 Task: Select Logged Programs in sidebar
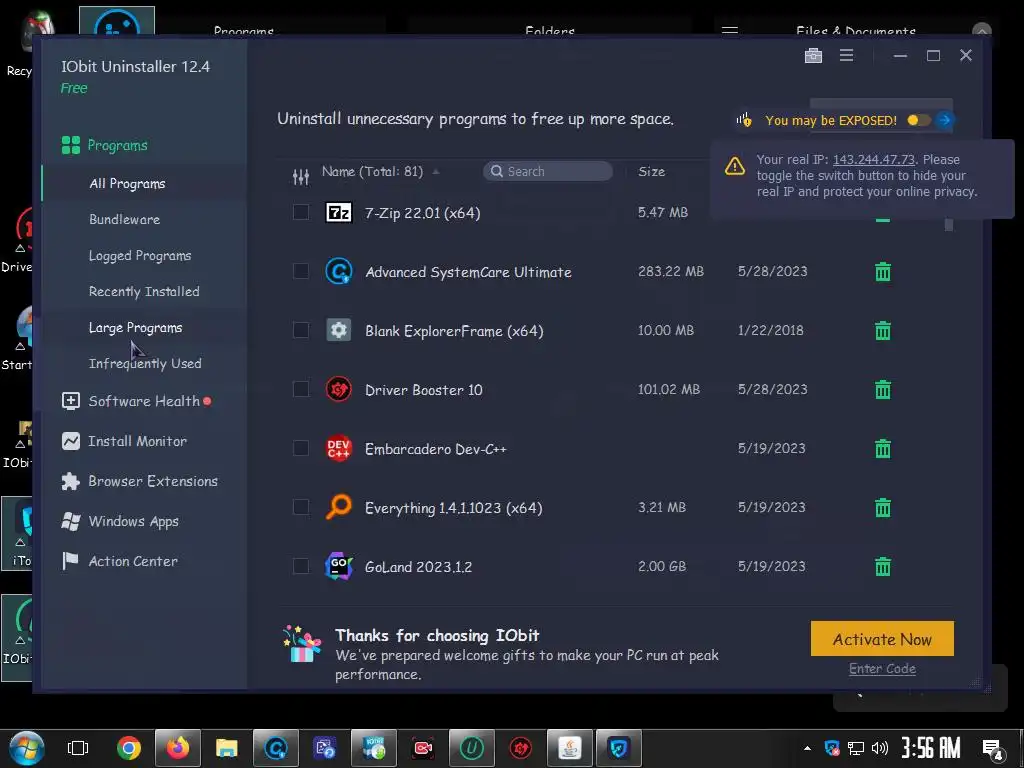tap(140, 255)
